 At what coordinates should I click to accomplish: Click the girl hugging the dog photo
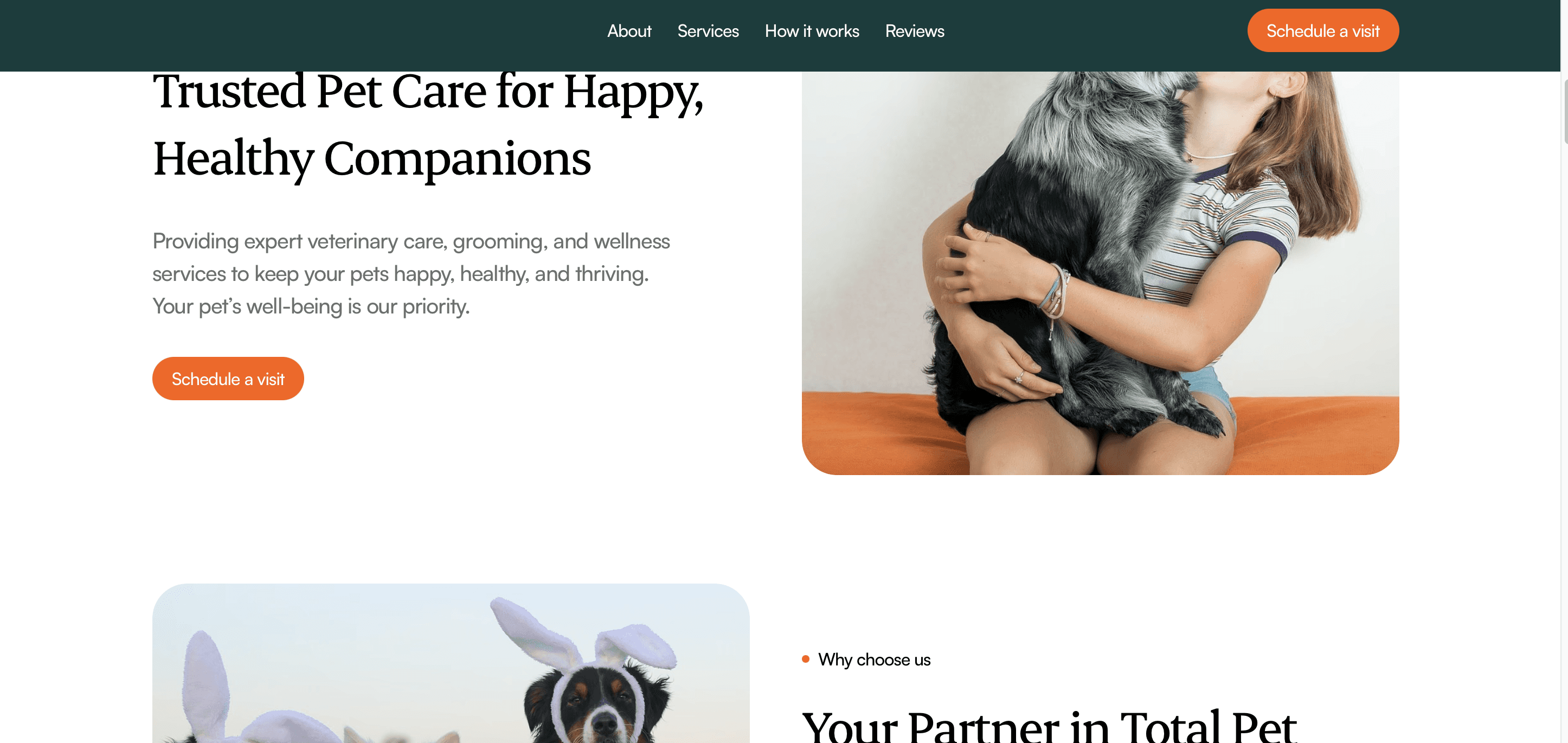(1100, 273)
